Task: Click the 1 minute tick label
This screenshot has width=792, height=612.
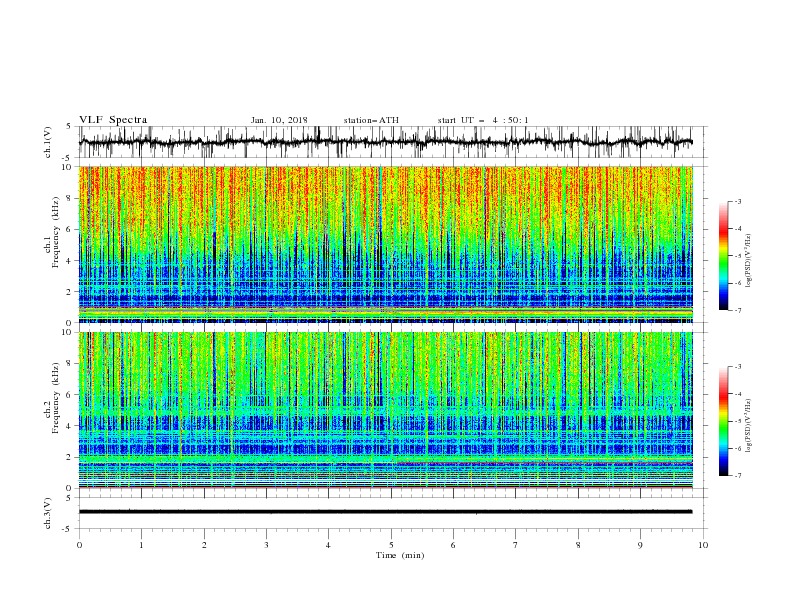Action: (142, 545)
